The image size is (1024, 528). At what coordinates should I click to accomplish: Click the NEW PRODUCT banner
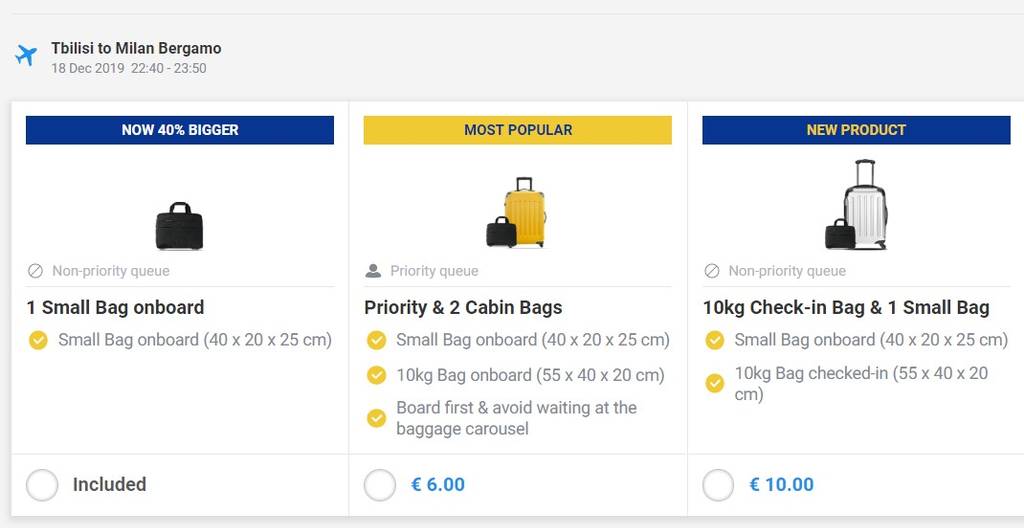[x=856, y=130]
